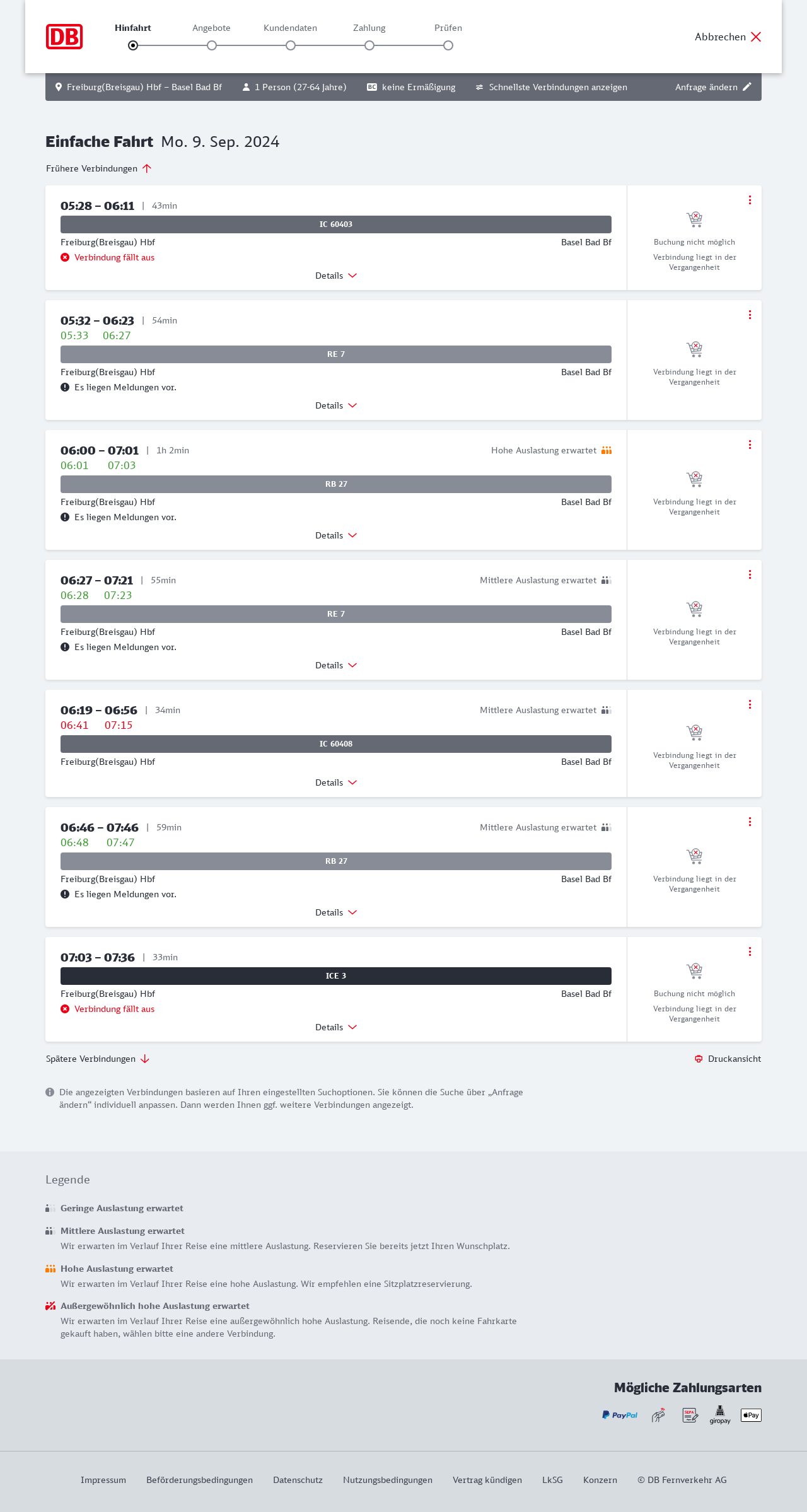Click the giropay payment icon
The width and height of the screenshot is (807, 1512).
pos(720,1415)
